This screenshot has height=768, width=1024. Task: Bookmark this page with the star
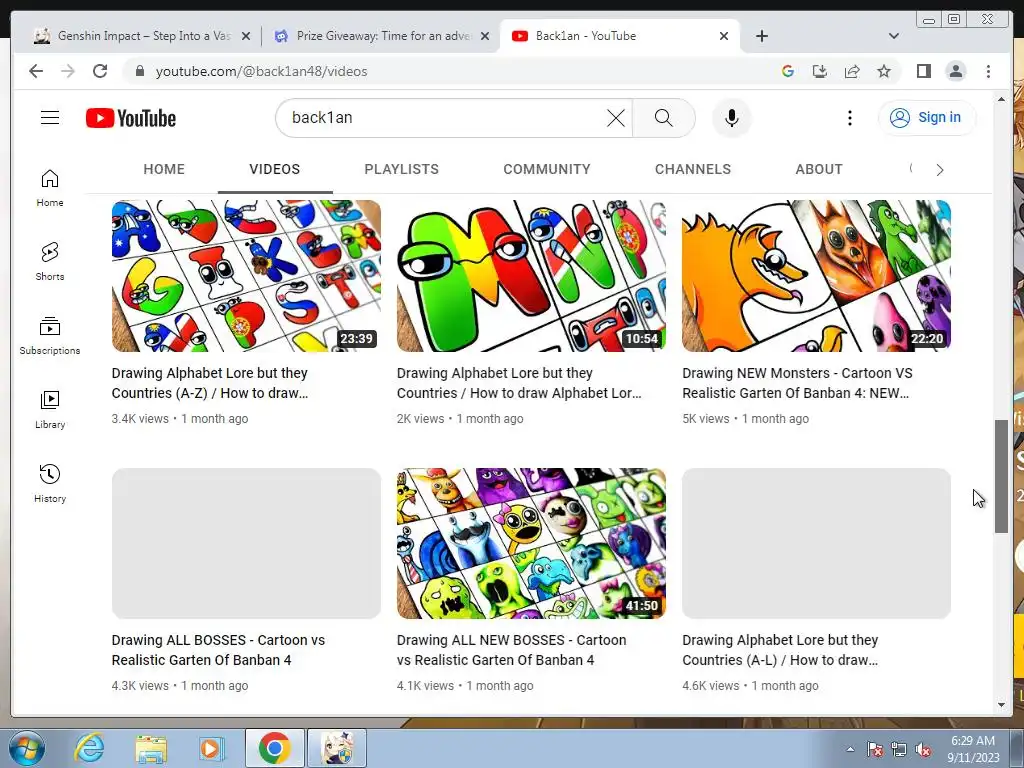[x=884, y=71]
